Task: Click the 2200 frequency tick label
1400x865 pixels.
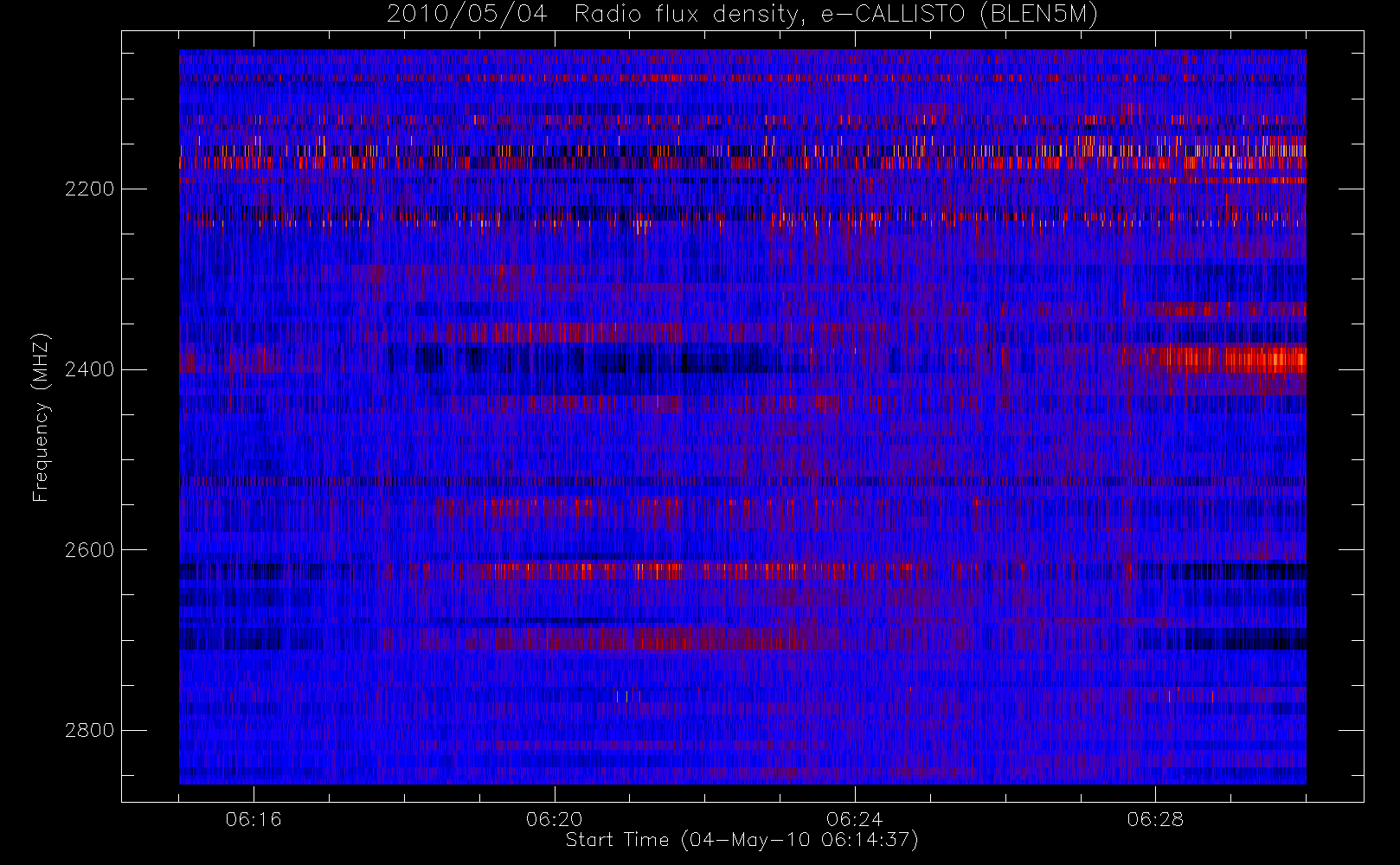Action: 89,189
